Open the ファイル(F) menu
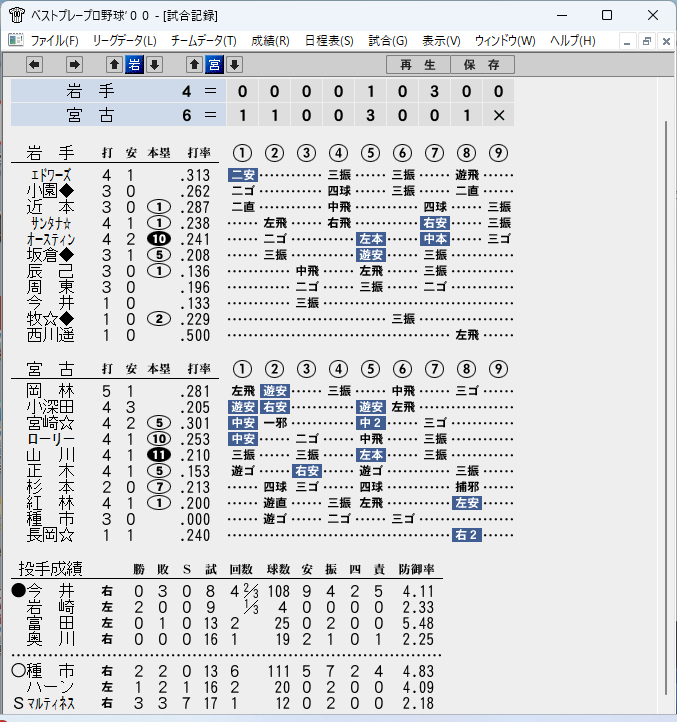The image size is (677, 722). pos(54,41)
